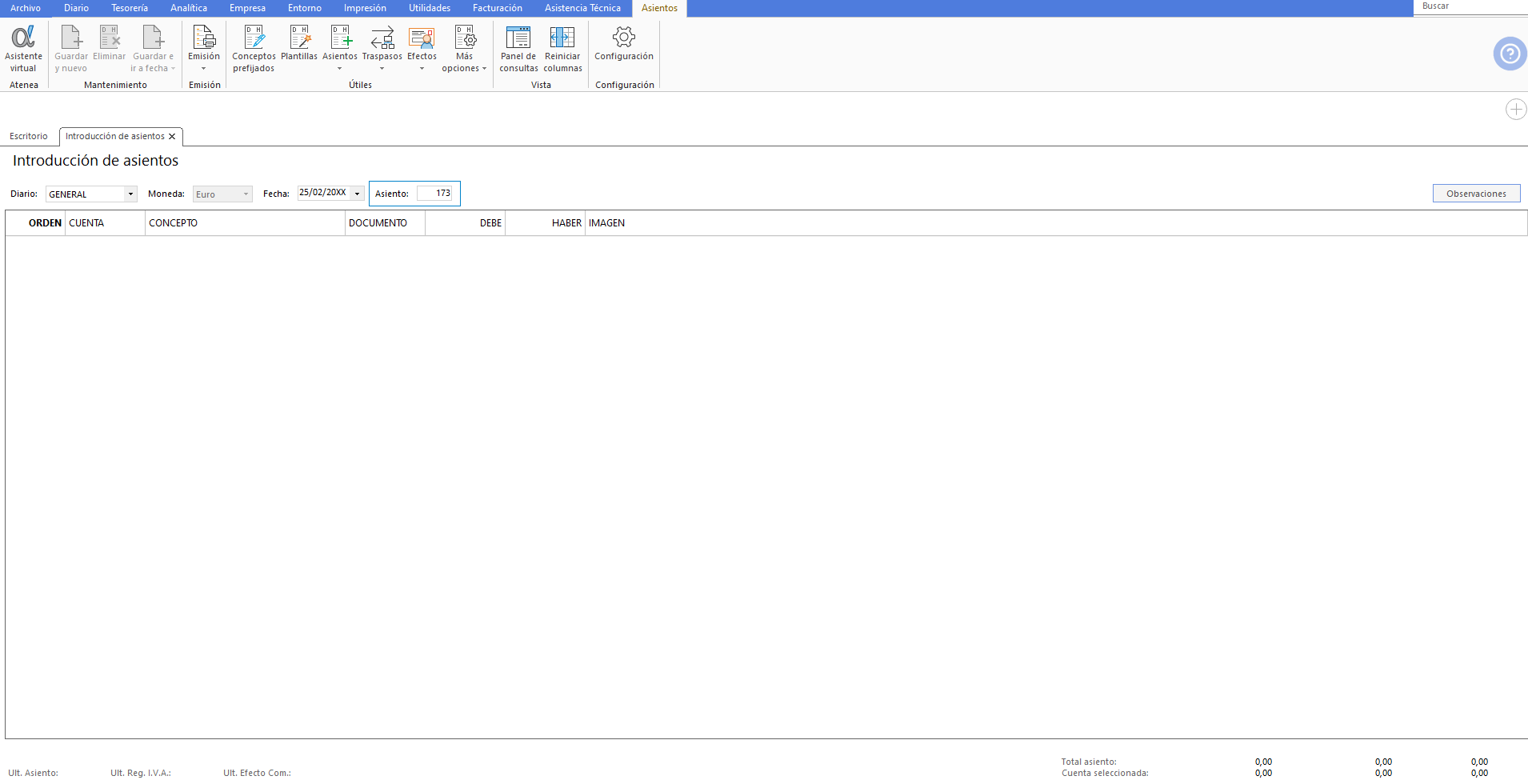
Task: Select the Asientos ribbon tab
Action: tap(659, 8)
